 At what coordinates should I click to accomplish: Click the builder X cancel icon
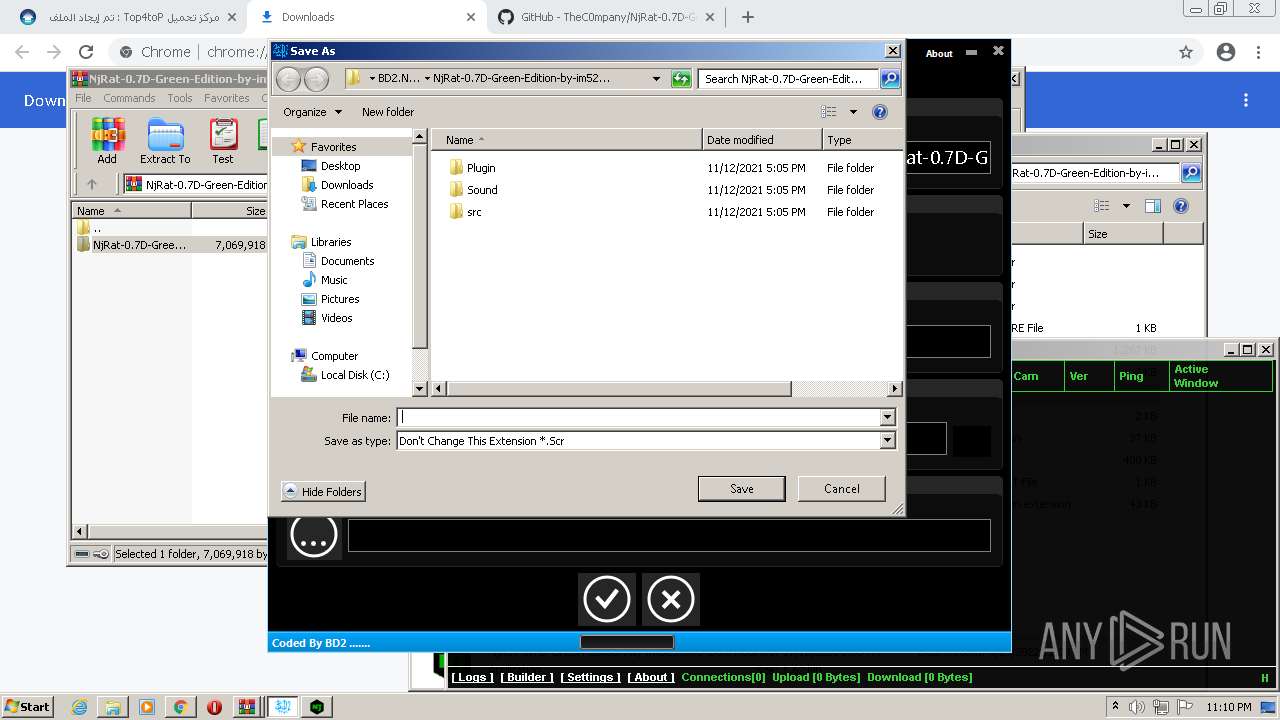coord(670,599)
